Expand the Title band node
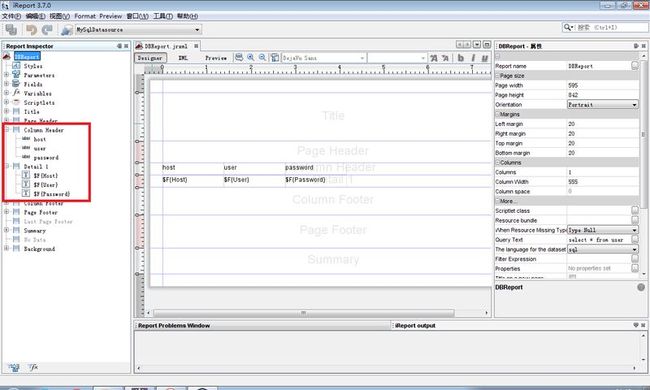 point(6,111)
